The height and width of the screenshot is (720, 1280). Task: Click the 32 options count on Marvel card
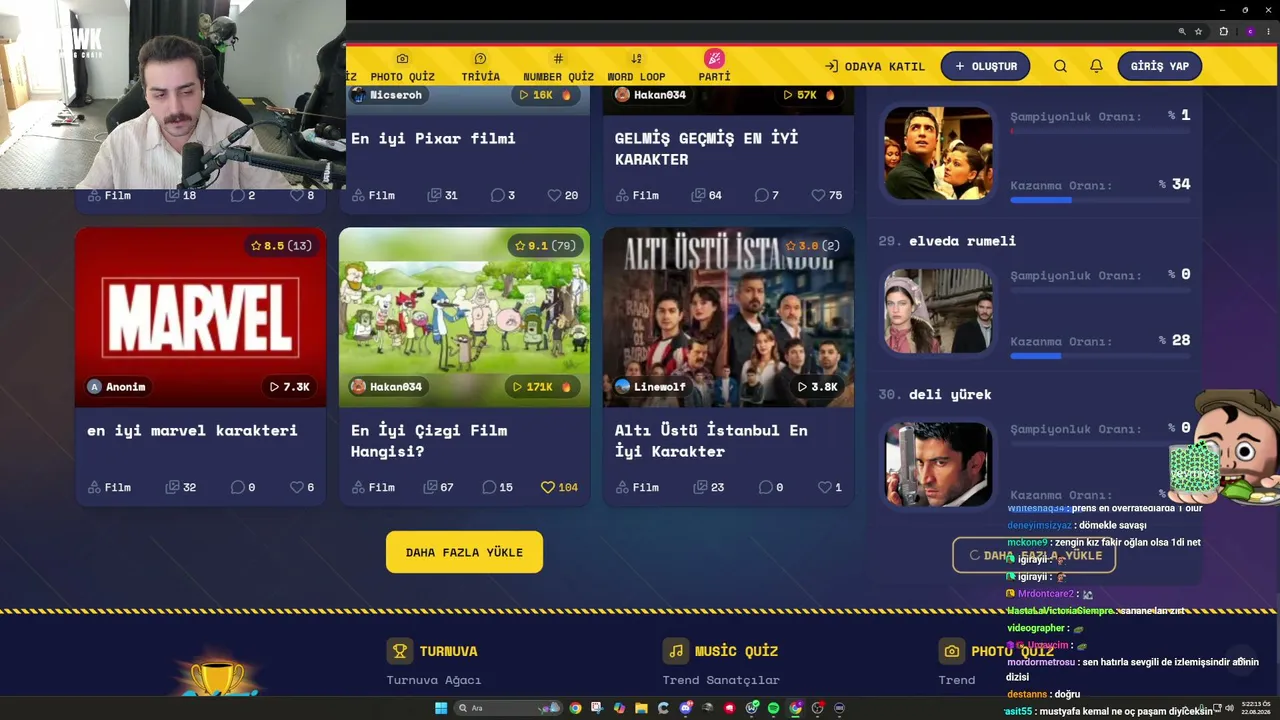tap(181, 487)
